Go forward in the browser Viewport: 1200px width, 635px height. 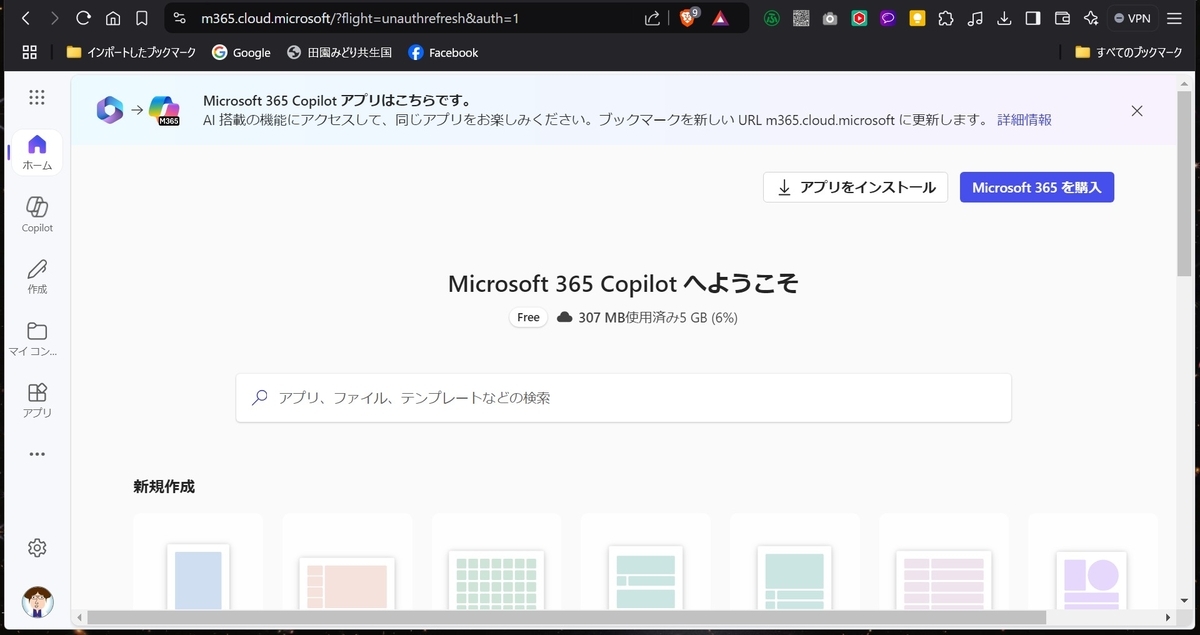(x=54, y=18)
